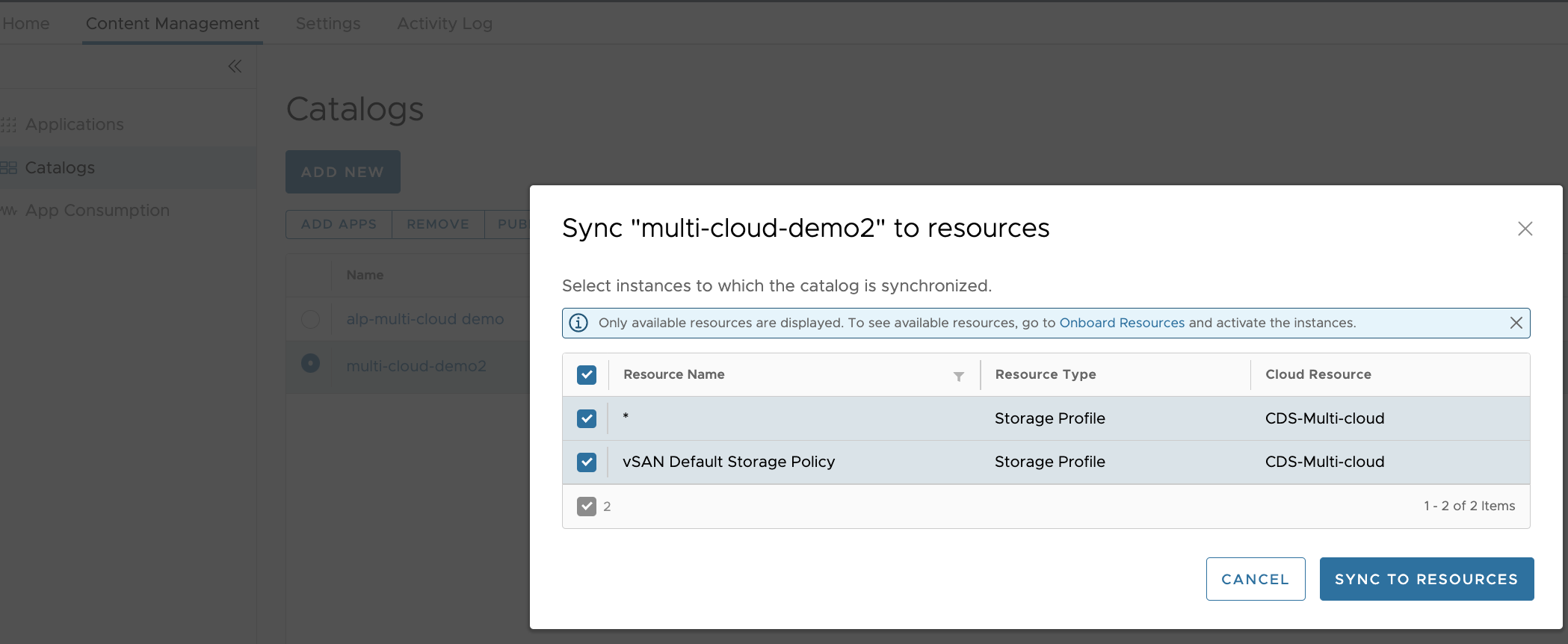1568x644 pixels.
Task: Dismiss the info alert banner
Action: (x=1516, y=323)
